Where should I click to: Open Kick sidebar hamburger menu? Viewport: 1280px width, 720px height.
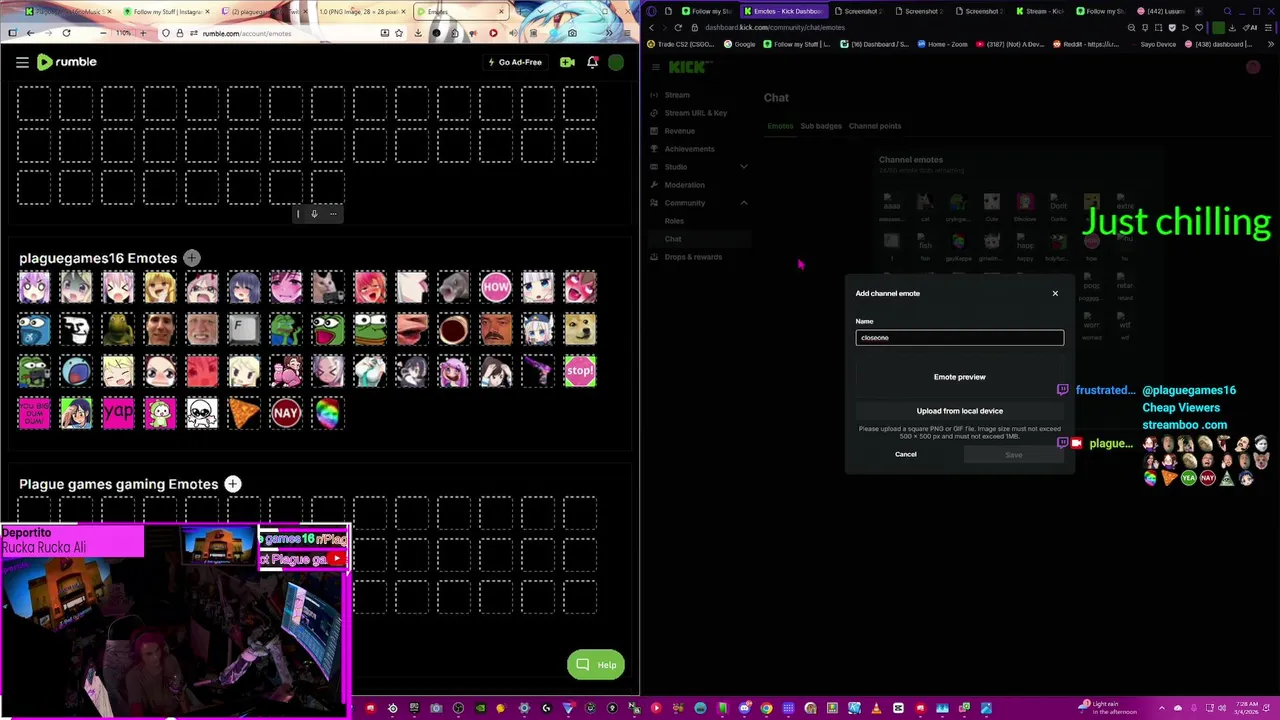tap(656, 67)
